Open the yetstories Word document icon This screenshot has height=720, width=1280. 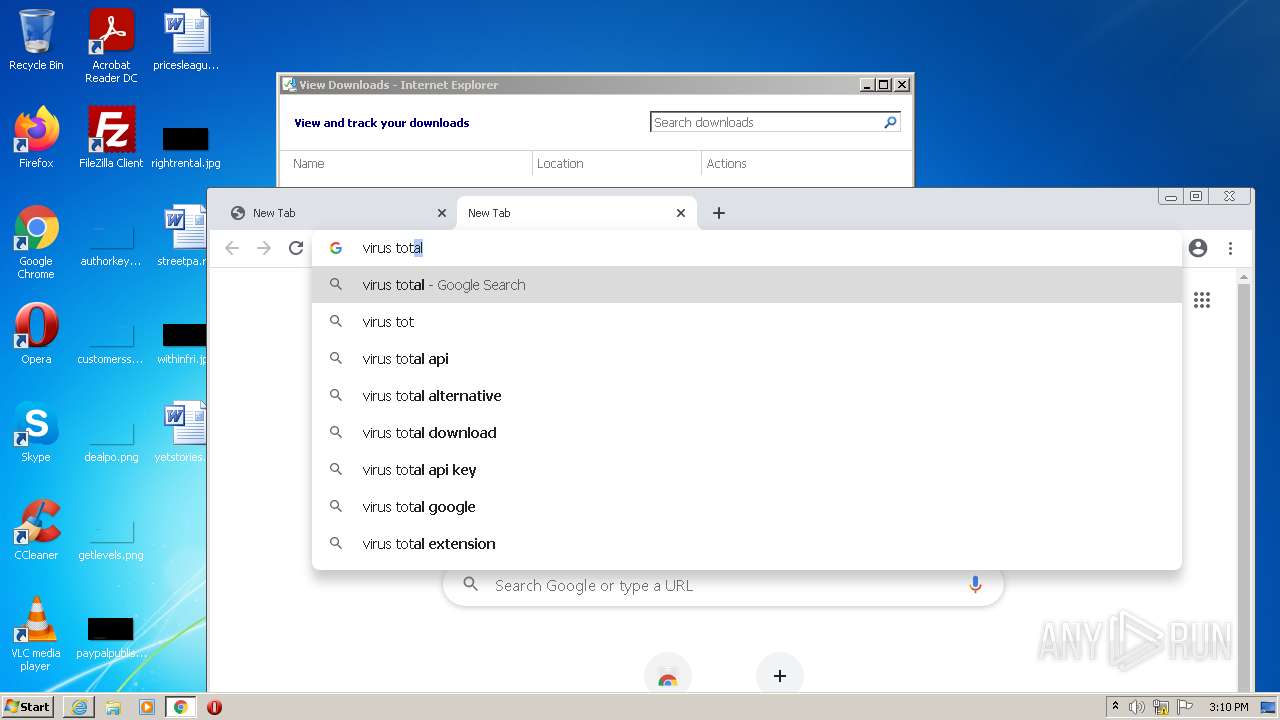(x=182, y=432)
